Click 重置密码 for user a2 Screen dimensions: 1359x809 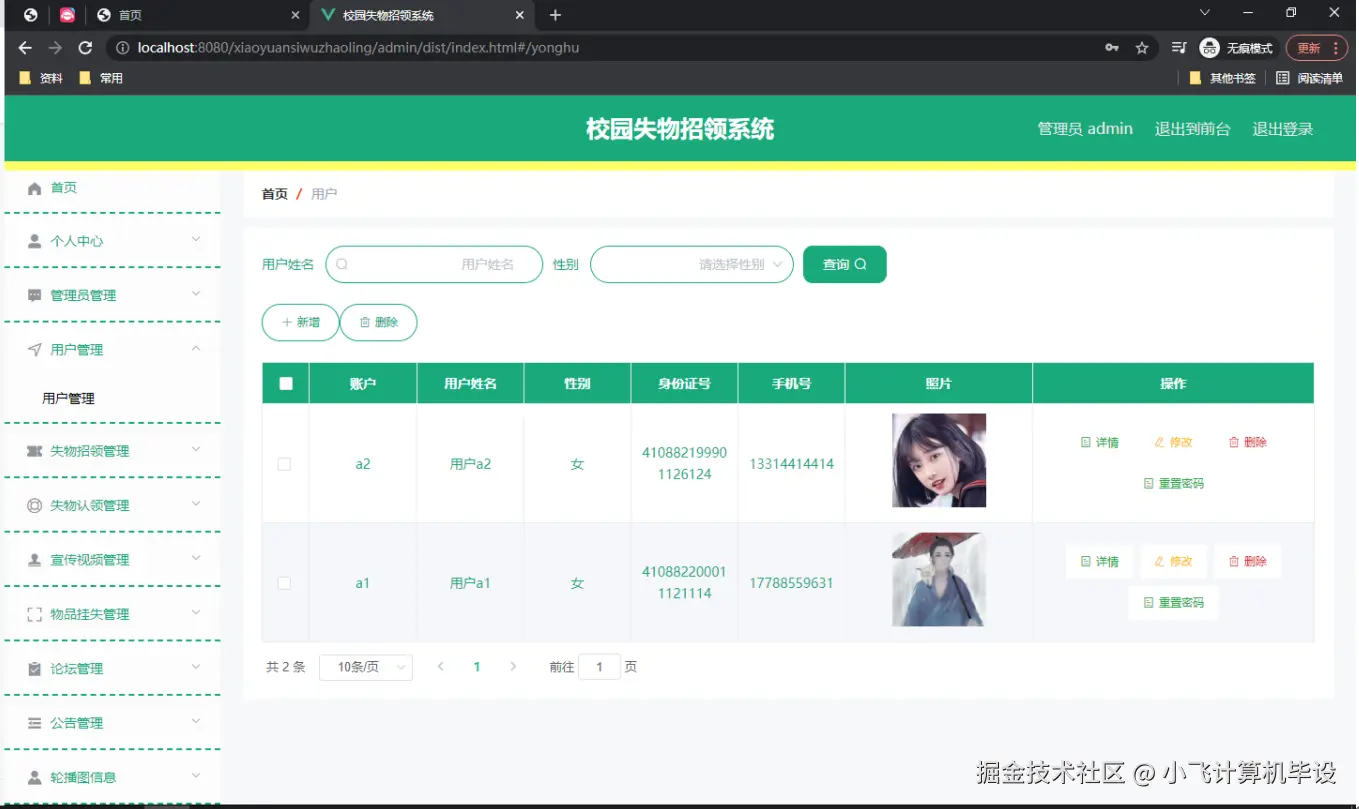click(x=1173, y=484)
